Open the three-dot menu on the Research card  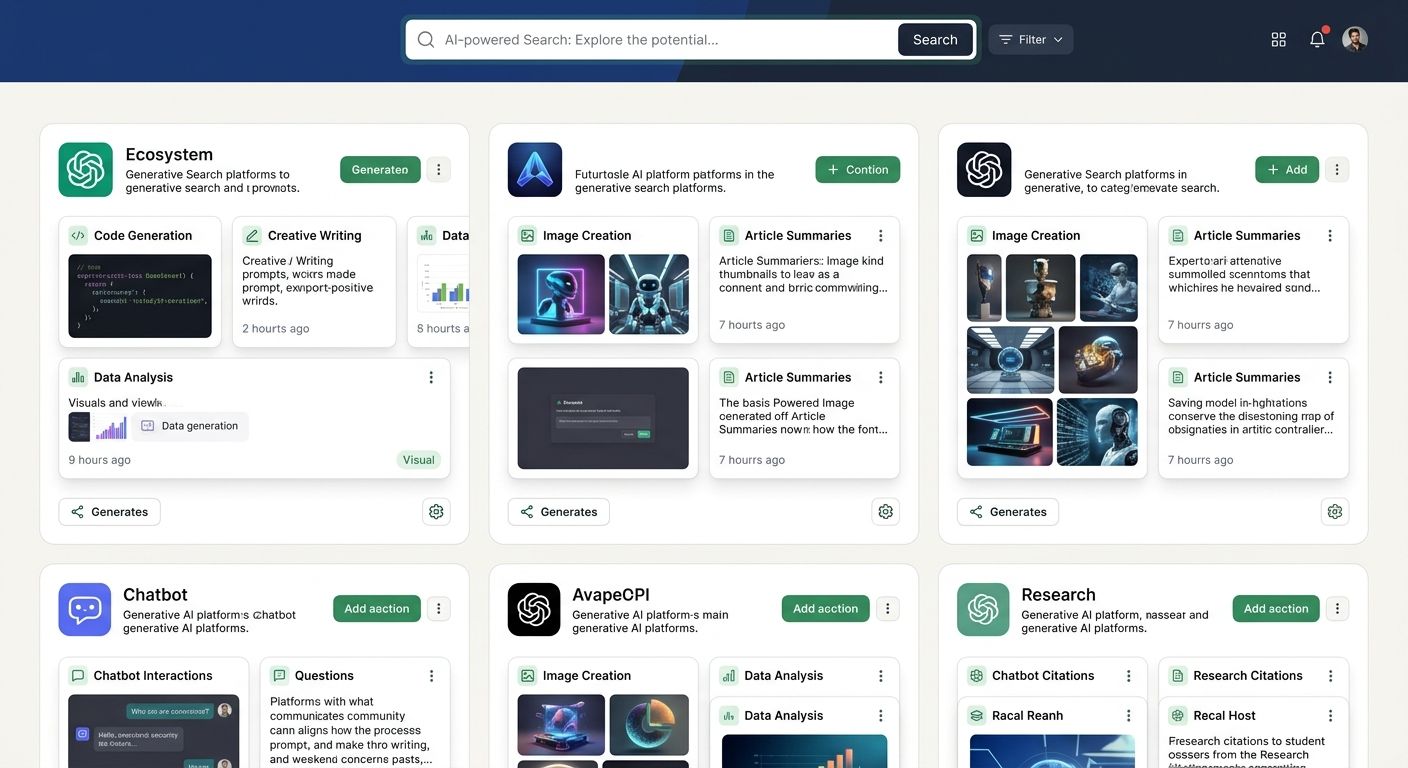(x=1336, y=608)
